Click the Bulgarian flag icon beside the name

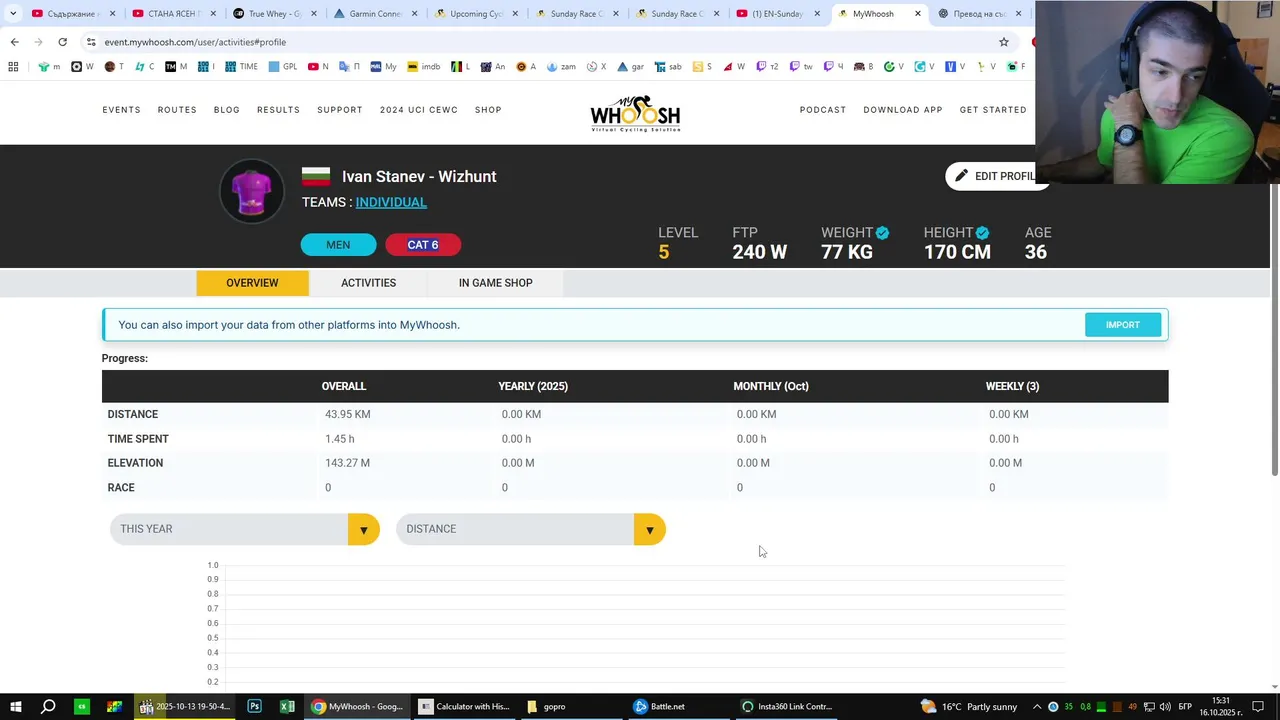pyautogui.click(x=316, y=176)
